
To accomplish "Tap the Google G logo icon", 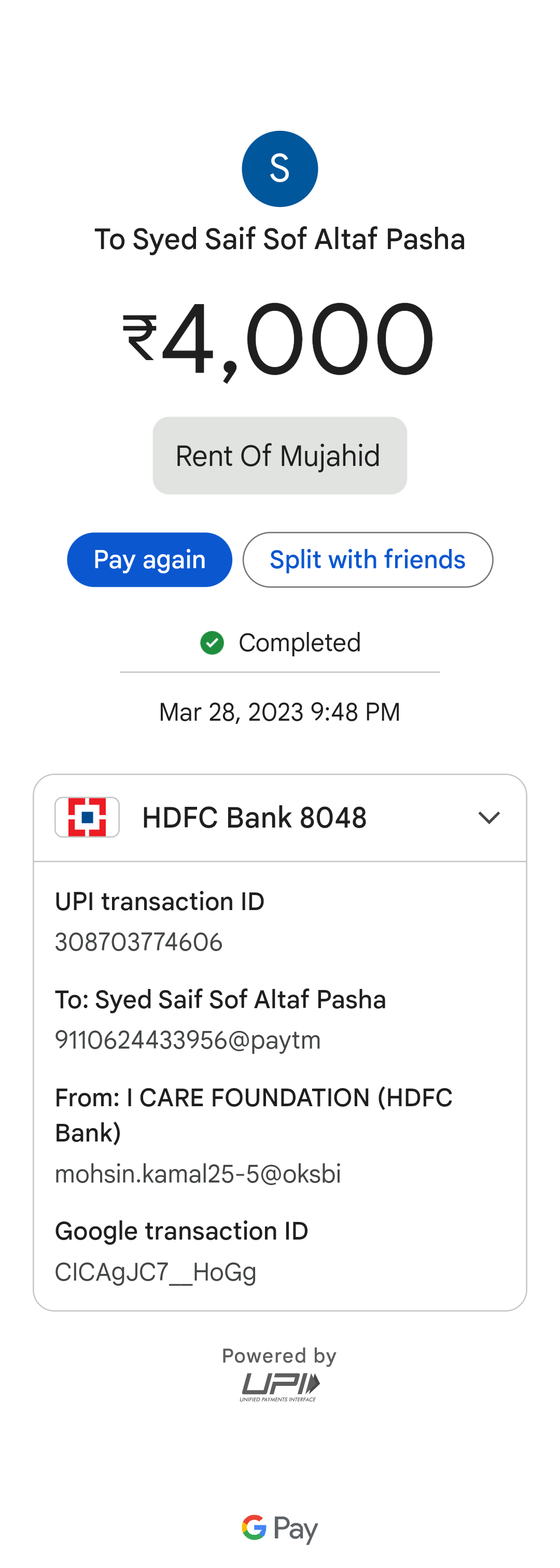I will coord(254,1527).
